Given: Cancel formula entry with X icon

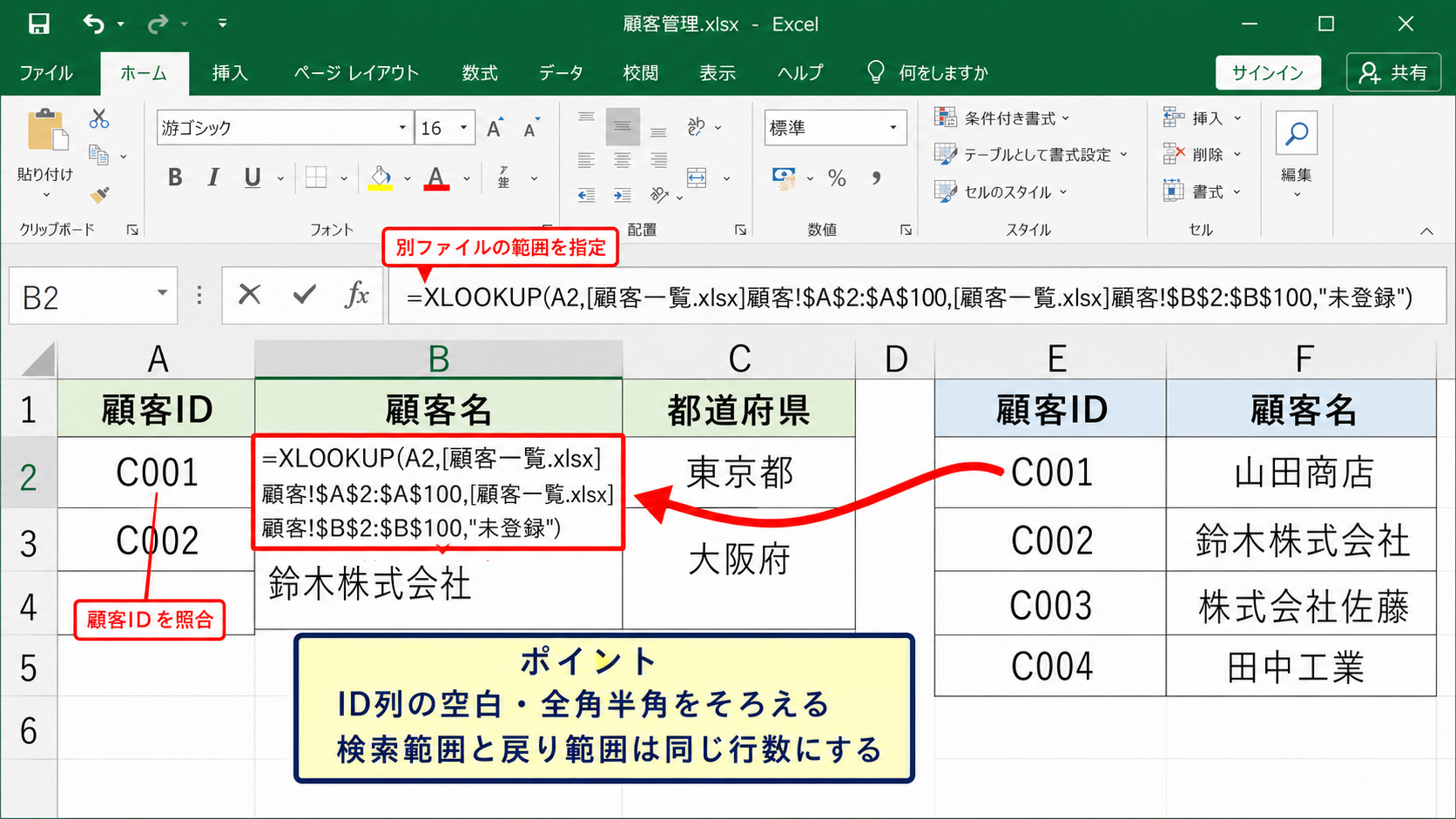Looking at the screenshot, I should click(250, 295).
